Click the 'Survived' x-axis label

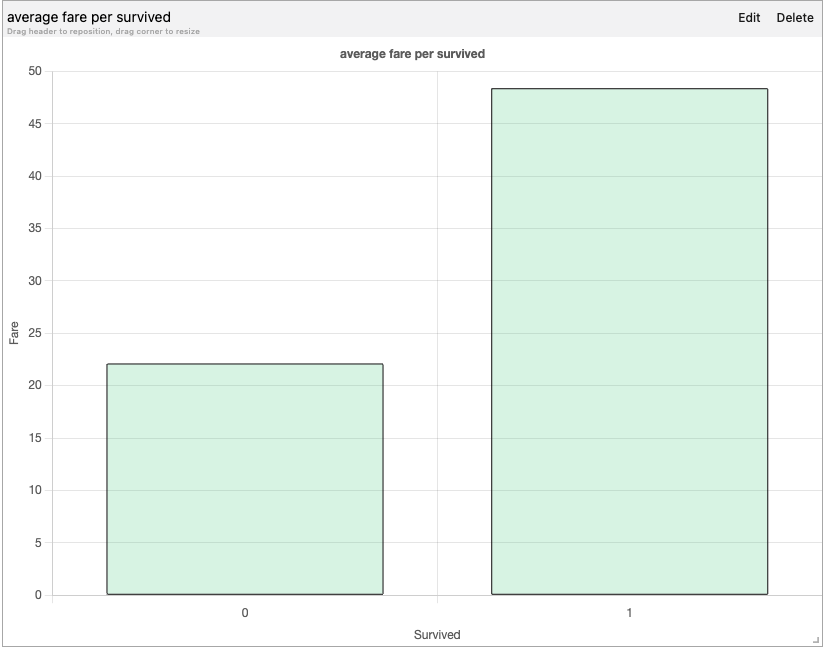click(x=437, y=634)
